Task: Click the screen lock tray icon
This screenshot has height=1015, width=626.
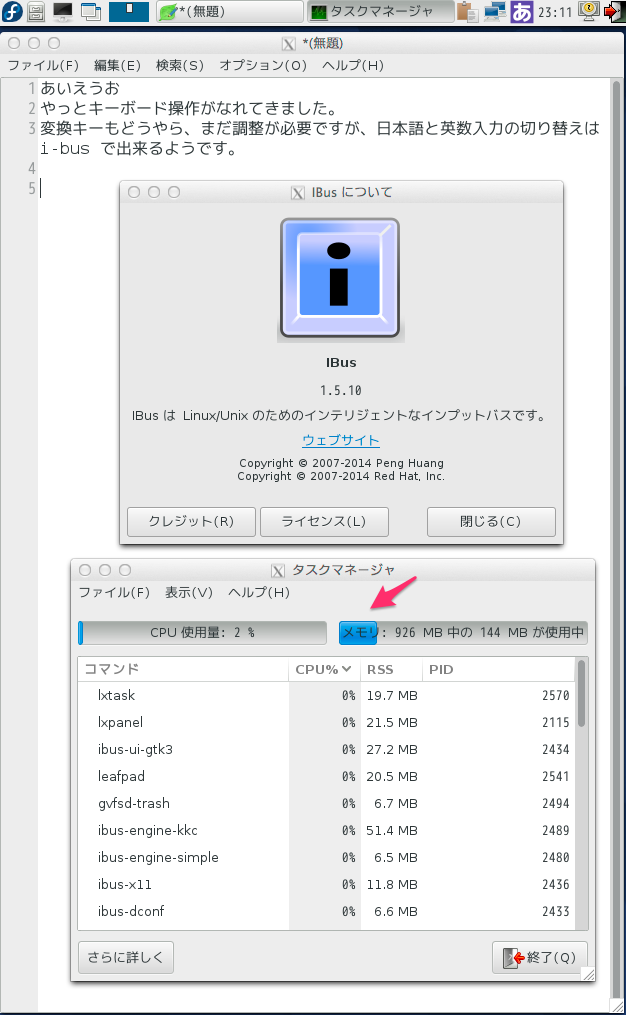Action: pos(588,11)
